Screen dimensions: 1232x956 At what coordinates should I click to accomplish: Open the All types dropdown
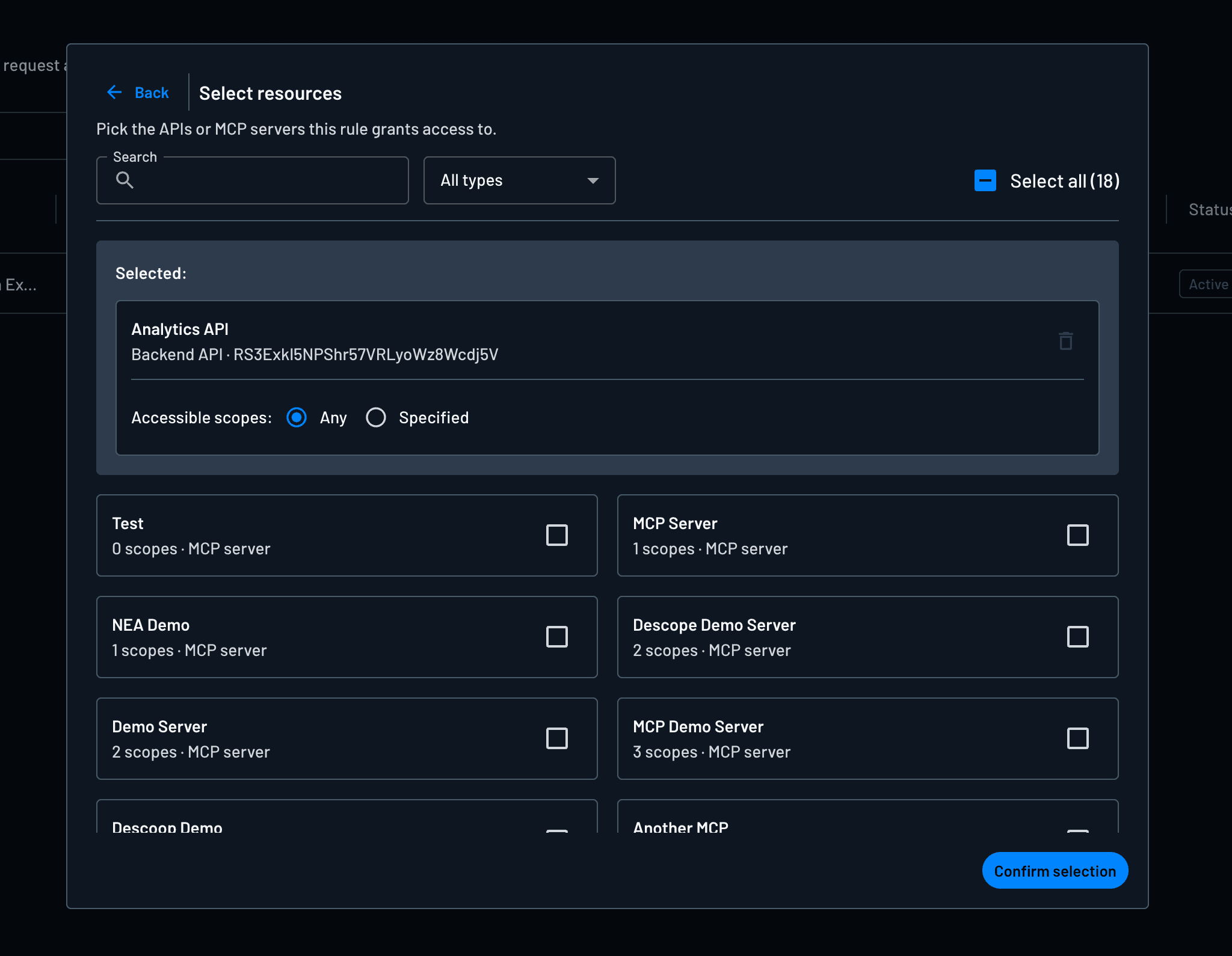coord(520,180)
